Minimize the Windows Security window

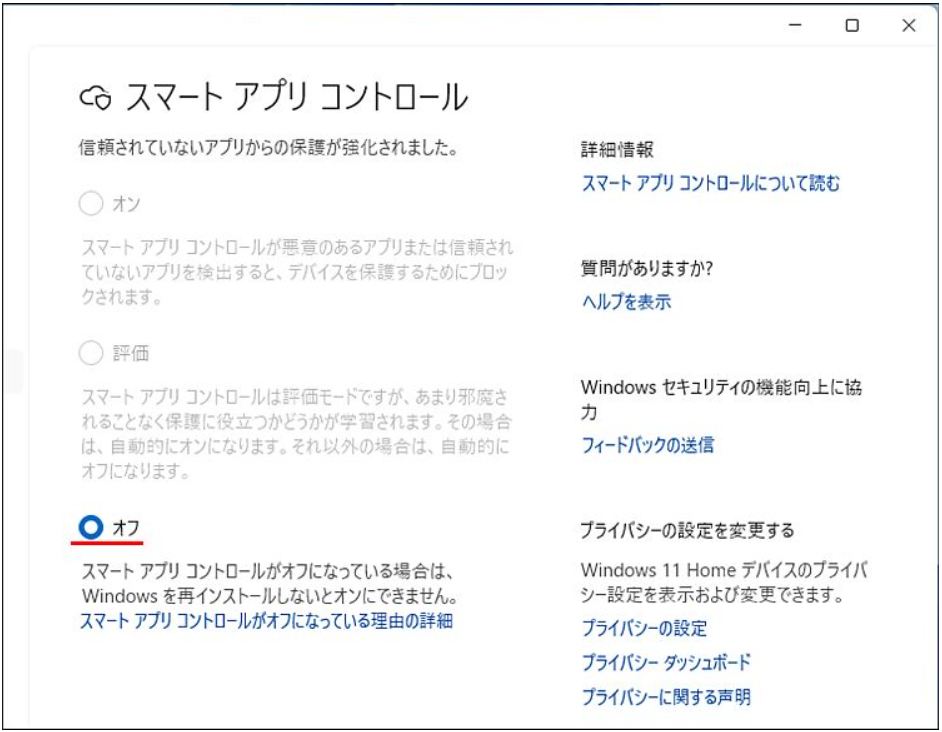coord(796,27)
